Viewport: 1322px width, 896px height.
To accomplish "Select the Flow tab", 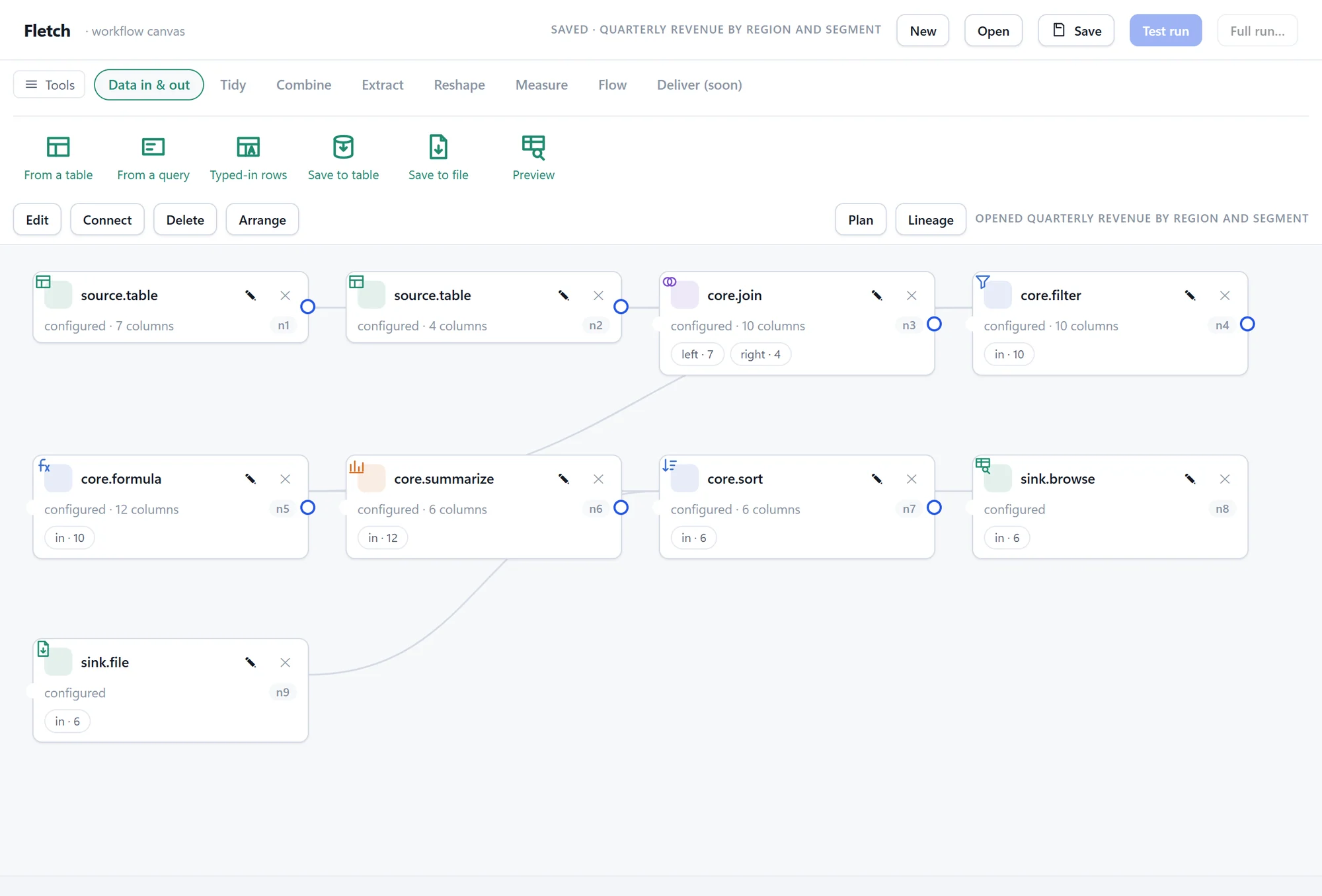I will coord(612,85).
